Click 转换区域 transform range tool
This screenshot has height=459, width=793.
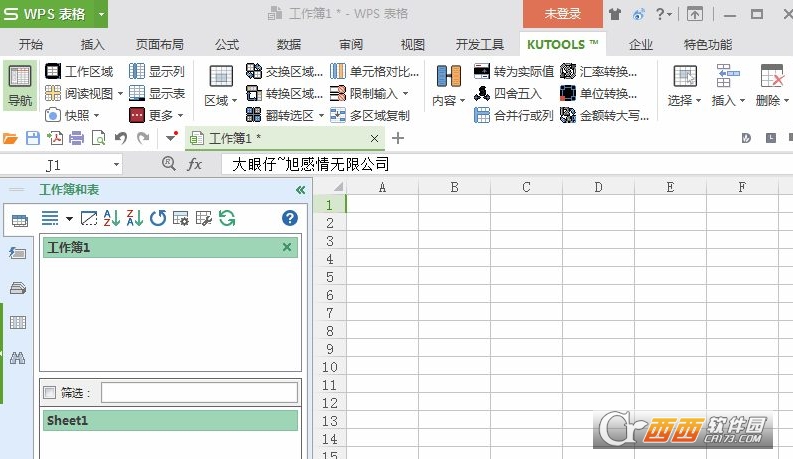pyautogui.click(x=284, y=94)
